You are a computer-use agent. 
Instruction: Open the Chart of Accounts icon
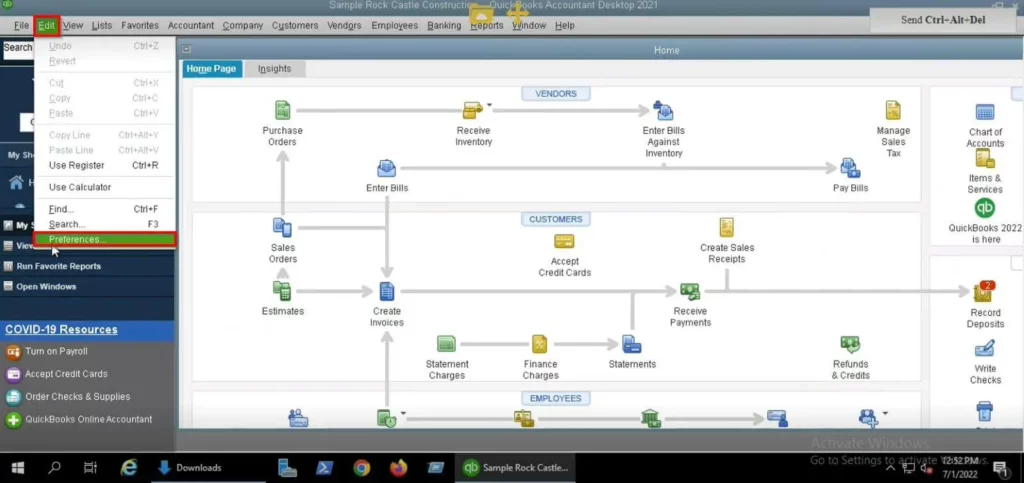click(985, 113)
